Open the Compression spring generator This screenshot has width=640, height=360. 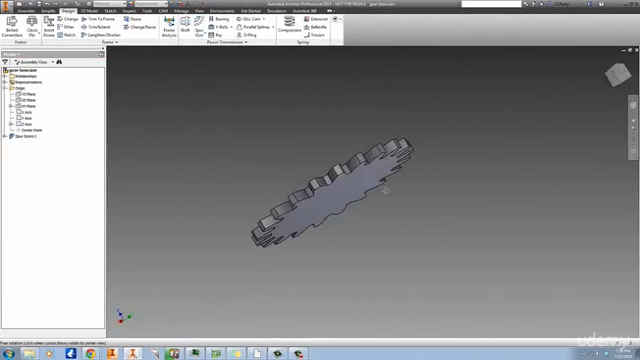(x=289, y=24)
